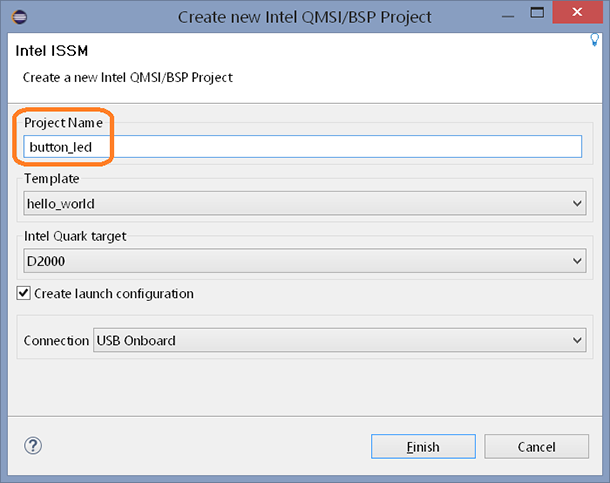Click the Project Name field containing button_led
The width and height of the screenshot is (610, 483).
tap(303, 147)
